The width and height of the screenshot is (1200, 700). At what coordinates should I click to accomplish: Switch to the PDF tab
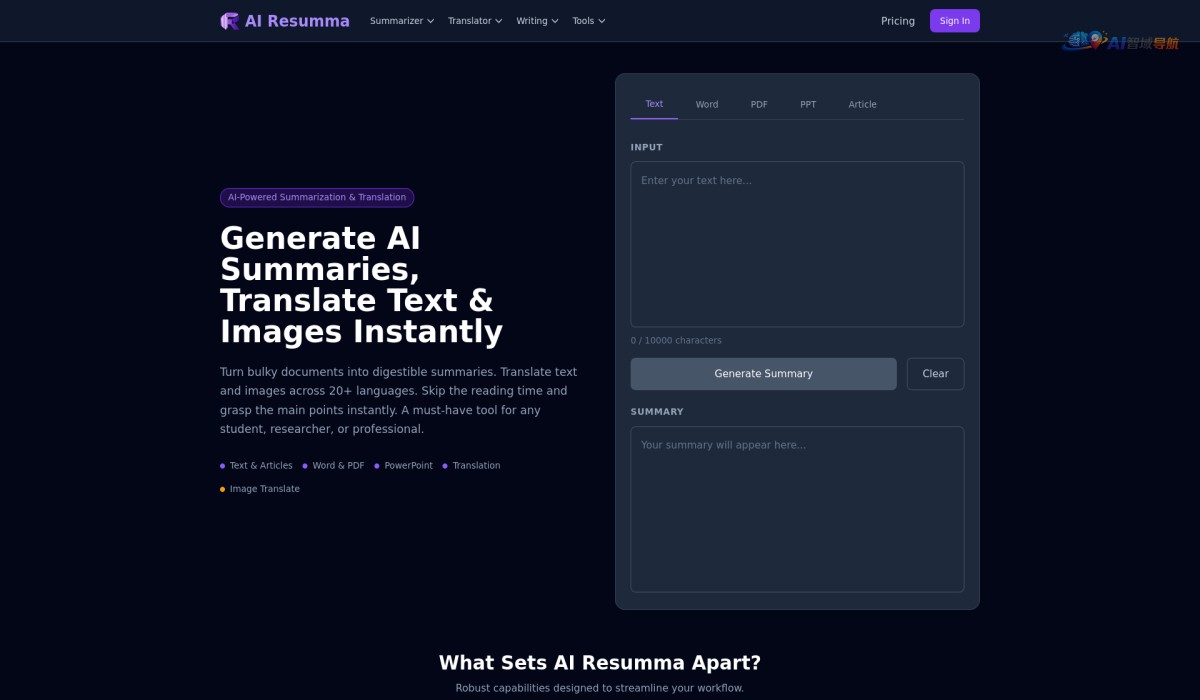pos(759,104)
